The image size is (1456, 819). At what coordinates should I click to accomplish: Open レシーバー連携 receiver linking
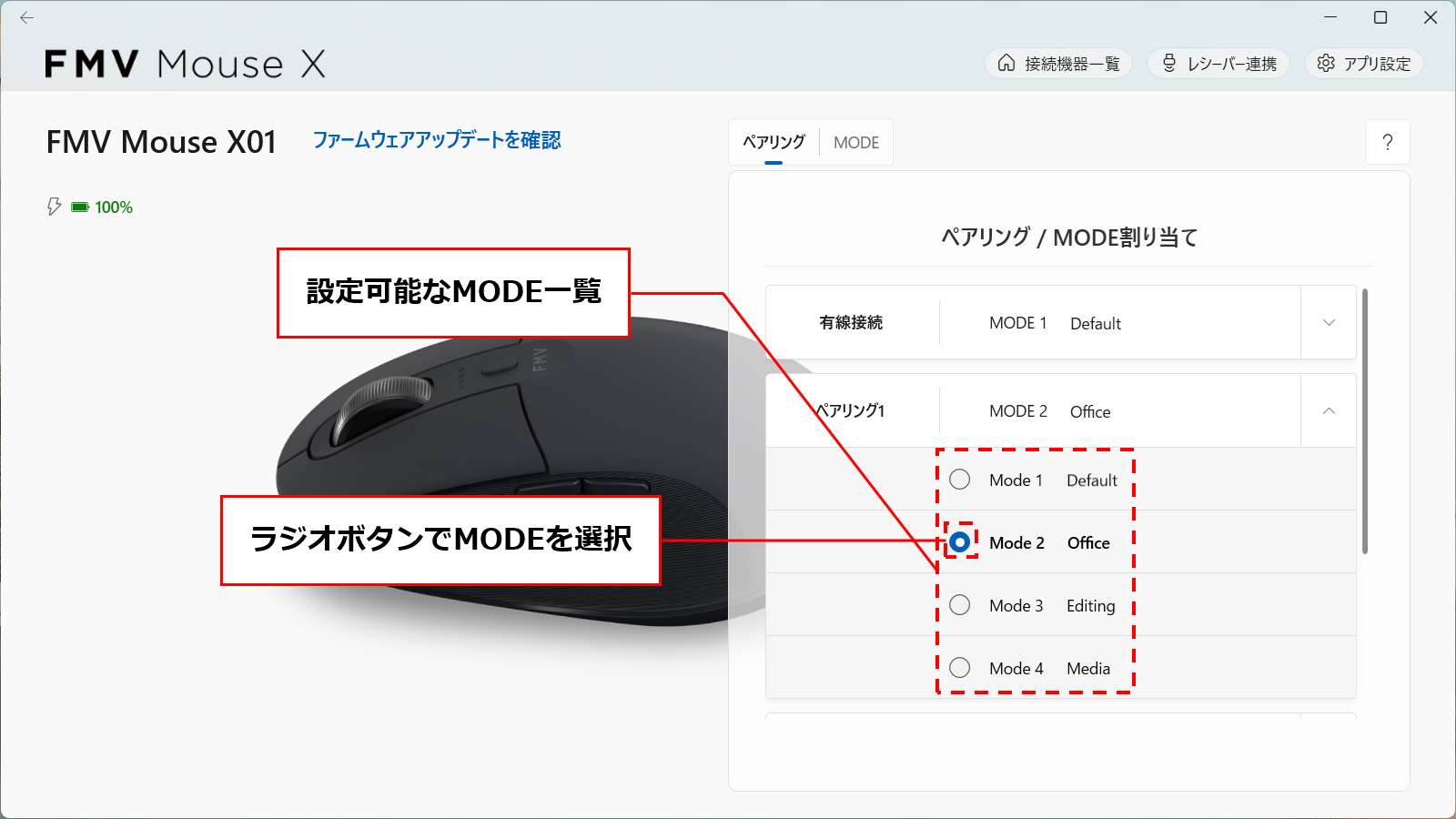click(1218, 64)
